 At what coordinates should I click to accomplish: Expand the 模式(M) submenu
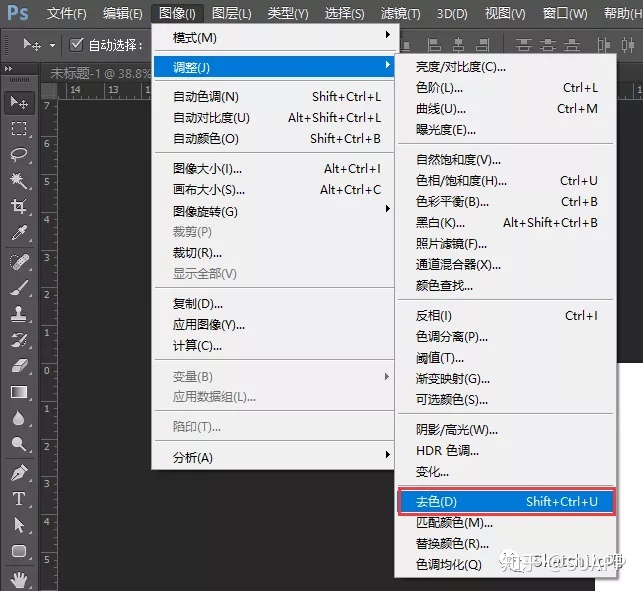coord(274,37)
